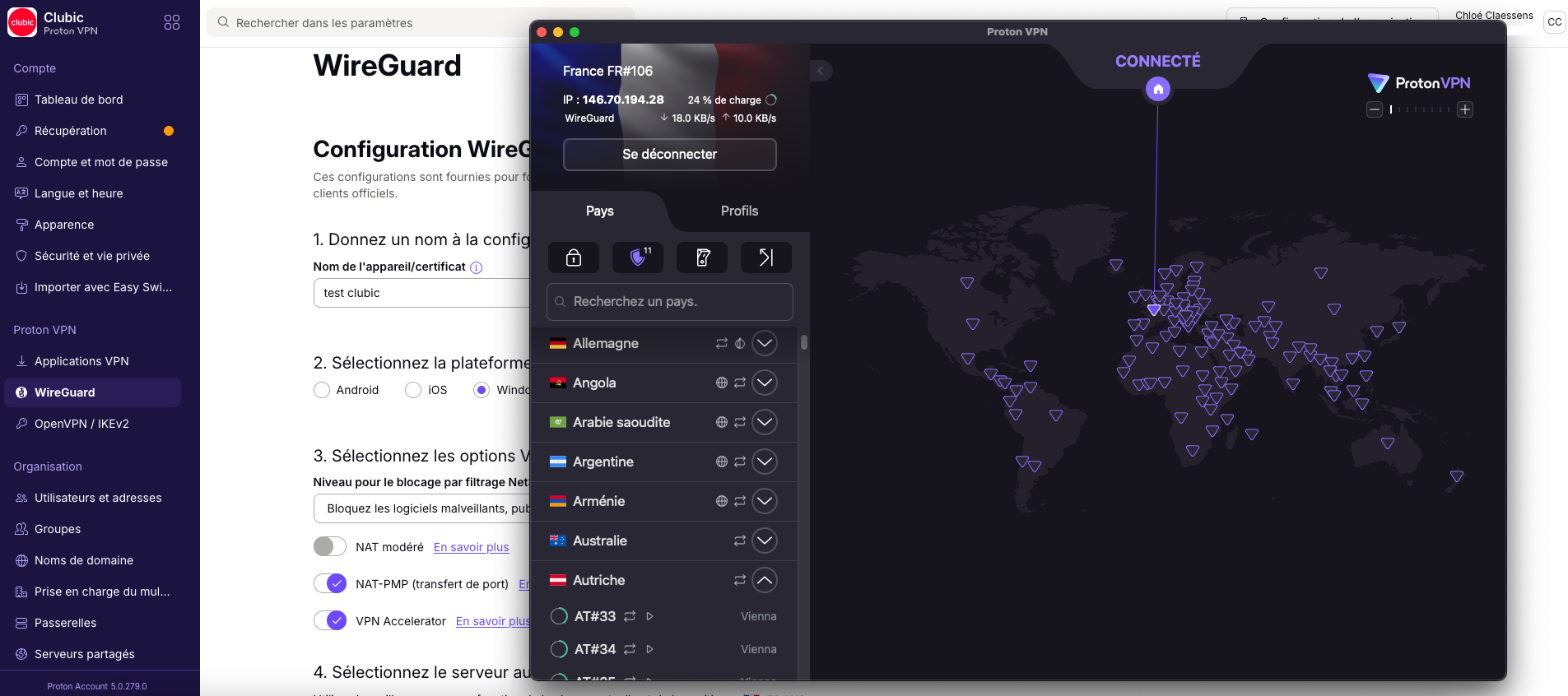The width and height of the screenshot is (1568, 696).
Task: Expand the Argentine server list
Action: (765, 462)
